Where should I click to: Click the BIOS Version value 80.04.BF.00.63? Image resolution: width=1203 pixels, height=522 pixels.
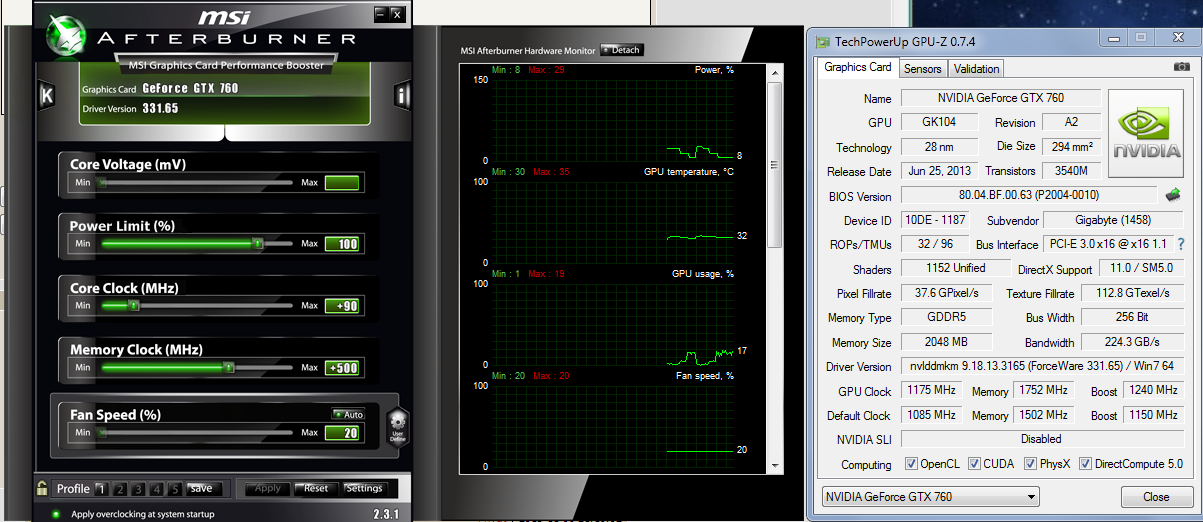[1031, 196]
